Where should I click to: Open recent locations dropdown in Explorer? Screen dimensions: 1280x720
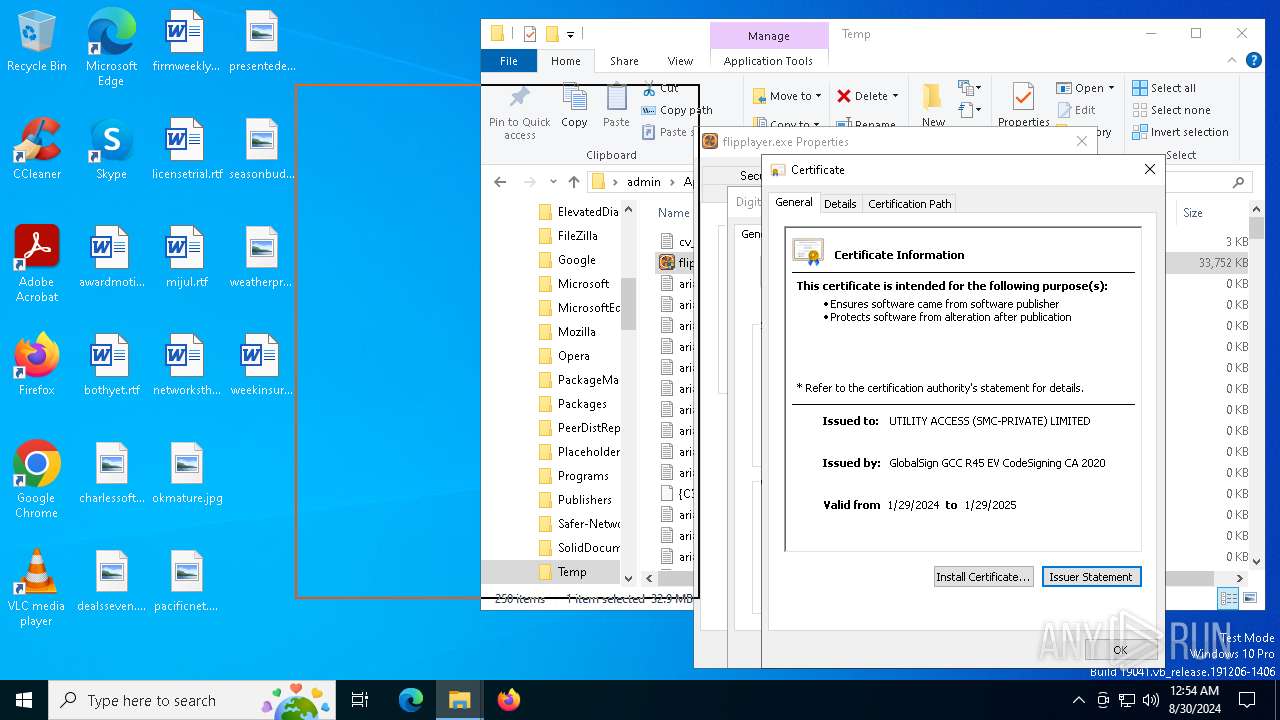[x=554, y=182]
